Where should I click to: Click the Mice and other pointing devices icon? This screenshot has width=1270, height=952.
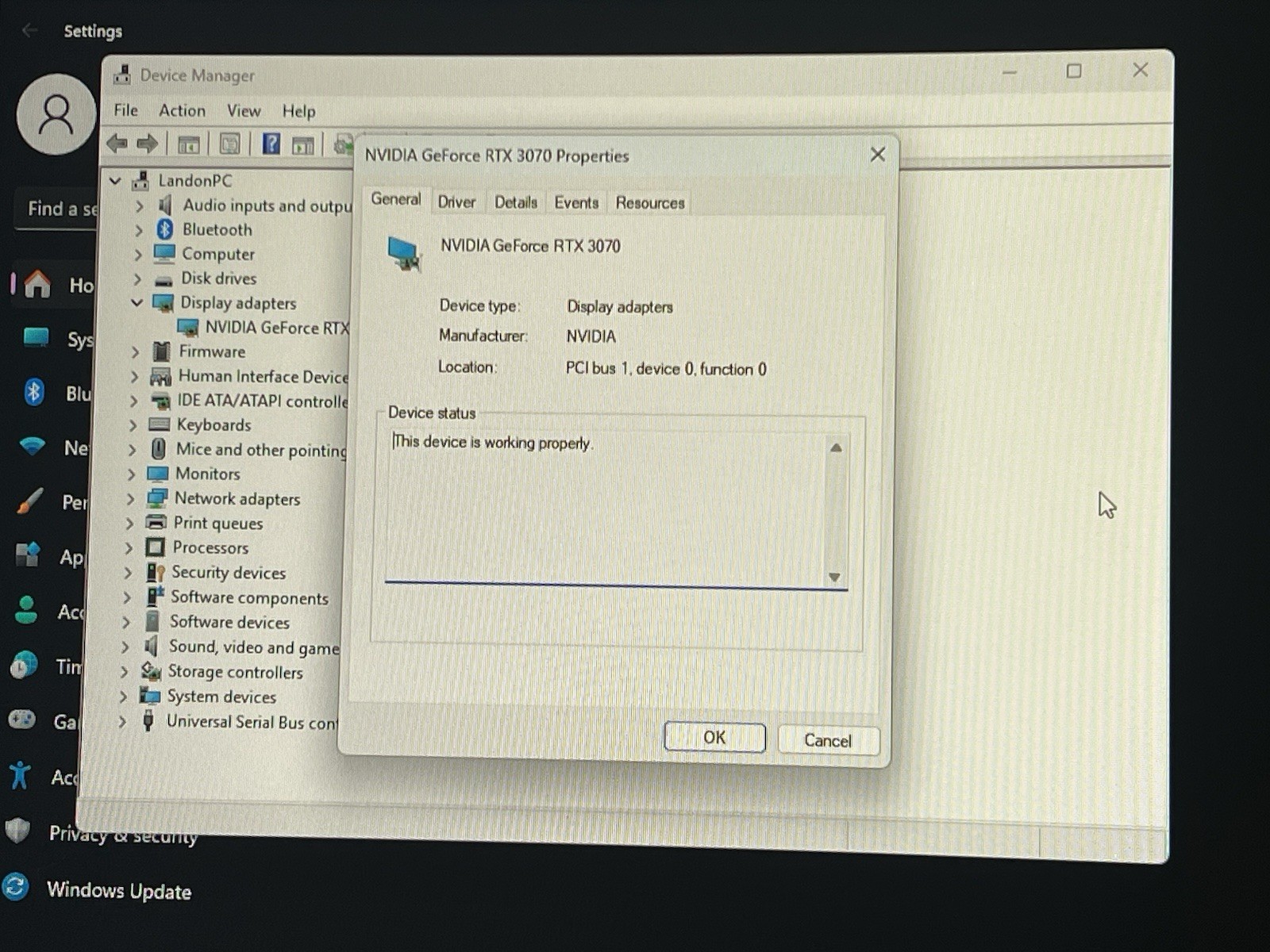pyautogui.click(x=159, y=449)
